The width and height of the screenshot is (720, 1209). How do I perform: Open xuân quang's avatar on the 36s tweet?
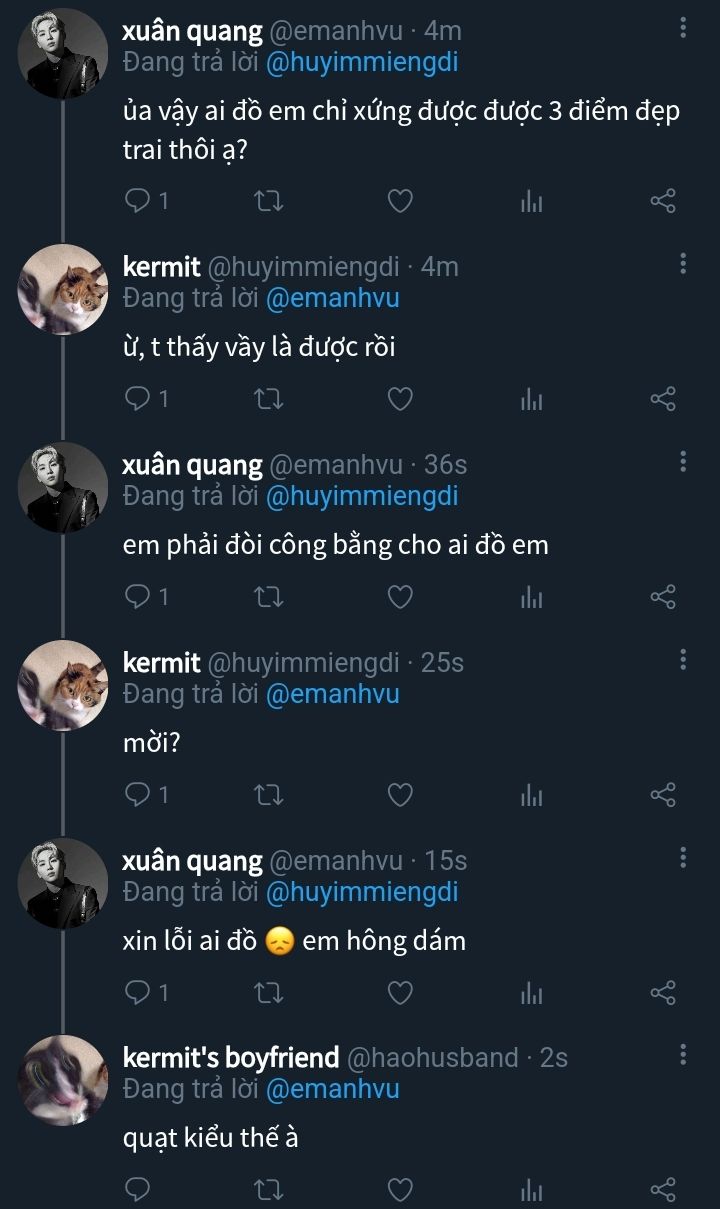click(x=63, y=487)
